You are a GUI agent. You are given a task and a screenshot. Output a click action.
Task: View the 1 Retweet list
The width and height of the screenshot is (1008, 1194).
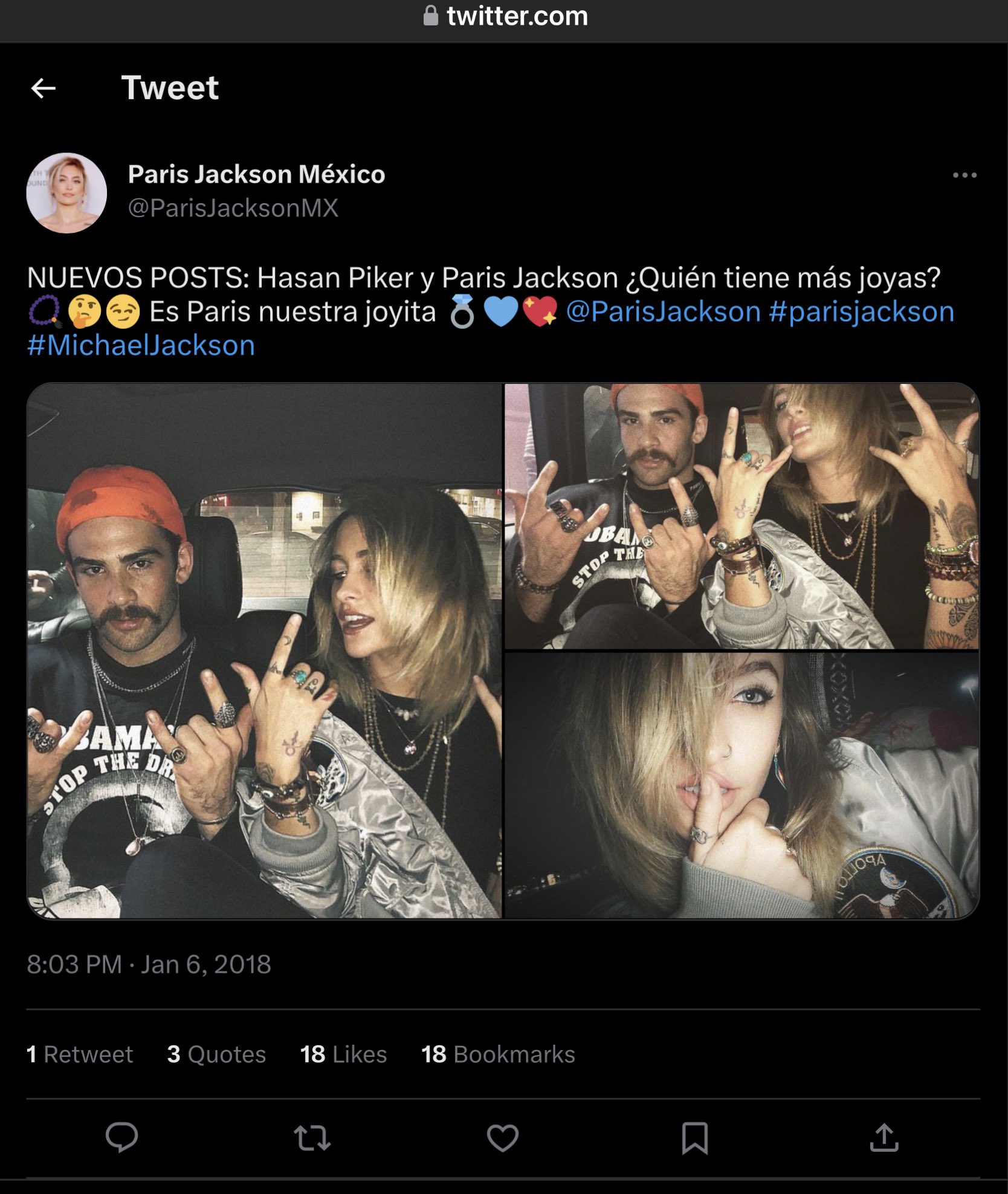[x=80, y=1054]
